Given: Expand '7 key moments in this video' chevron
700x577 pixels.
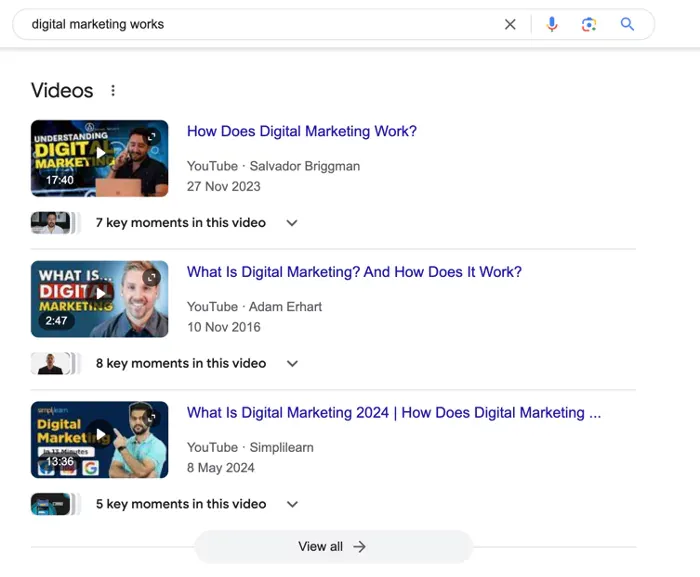Looking at the screenshot, I should (x=292, y=223).
